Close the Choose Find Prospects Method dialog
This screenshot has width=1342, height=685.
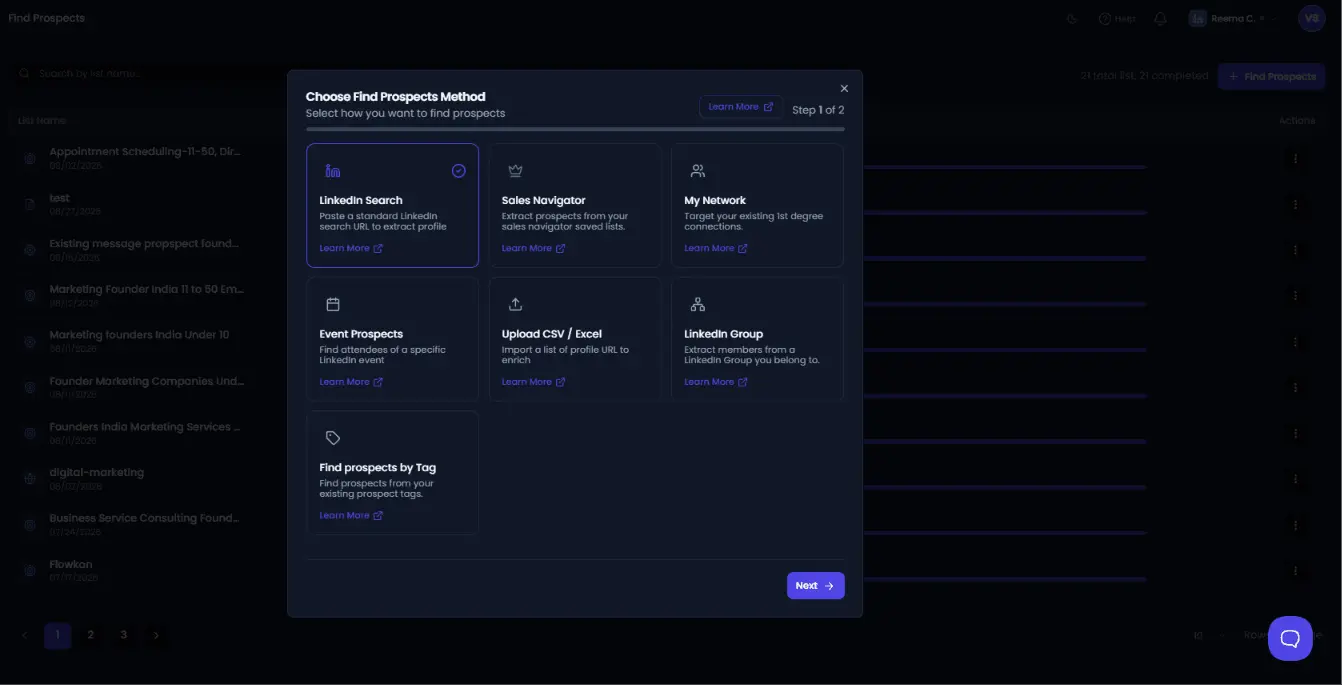844,89
